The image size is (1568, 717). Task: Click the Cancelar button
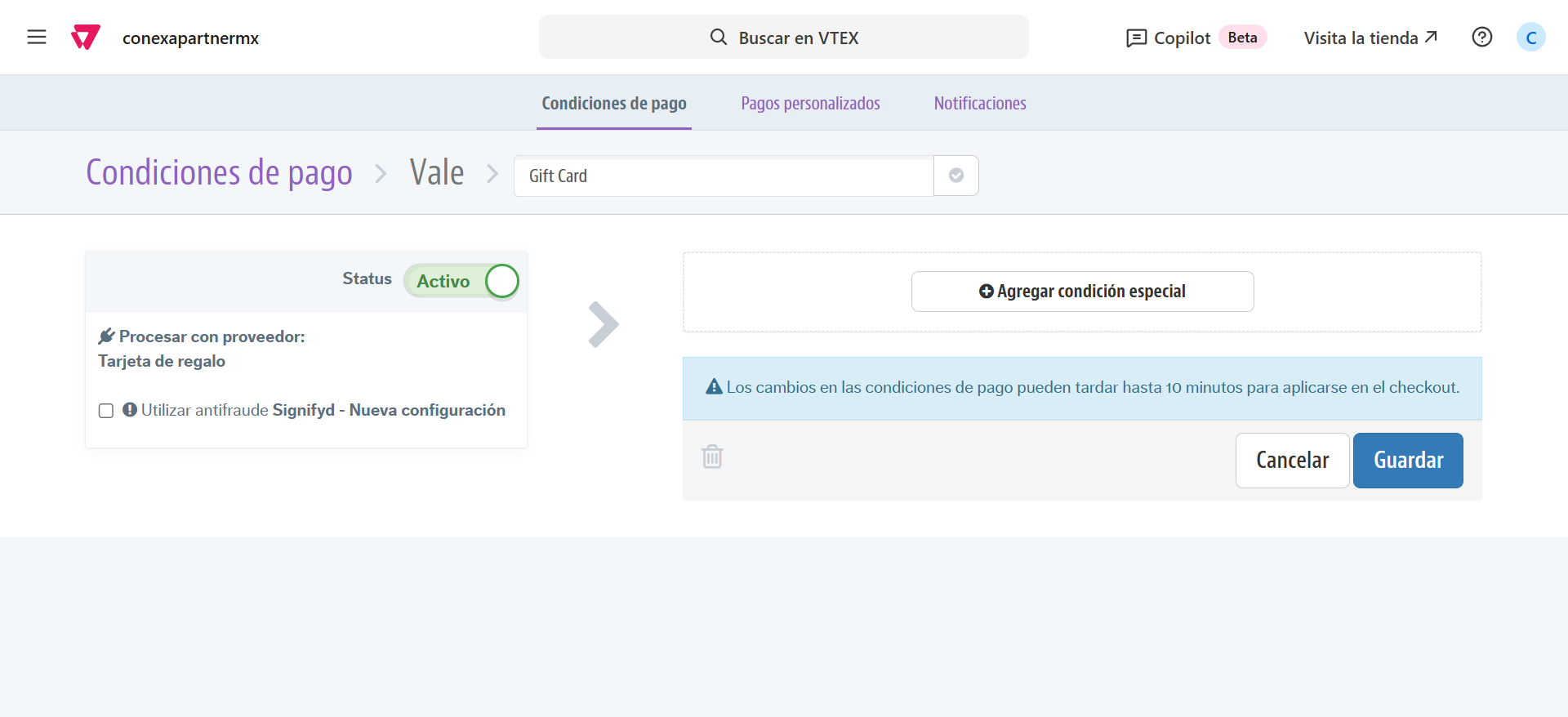pyautogui.click(x=1292, y=461)
